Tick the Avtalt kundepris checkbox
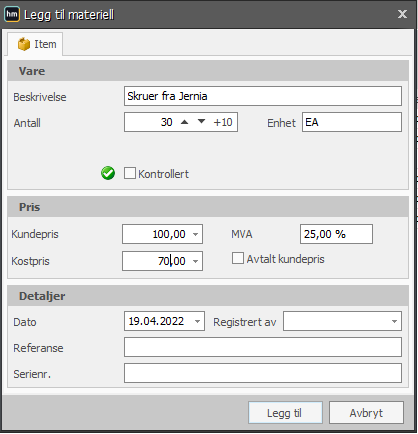 tap(238, 258)
